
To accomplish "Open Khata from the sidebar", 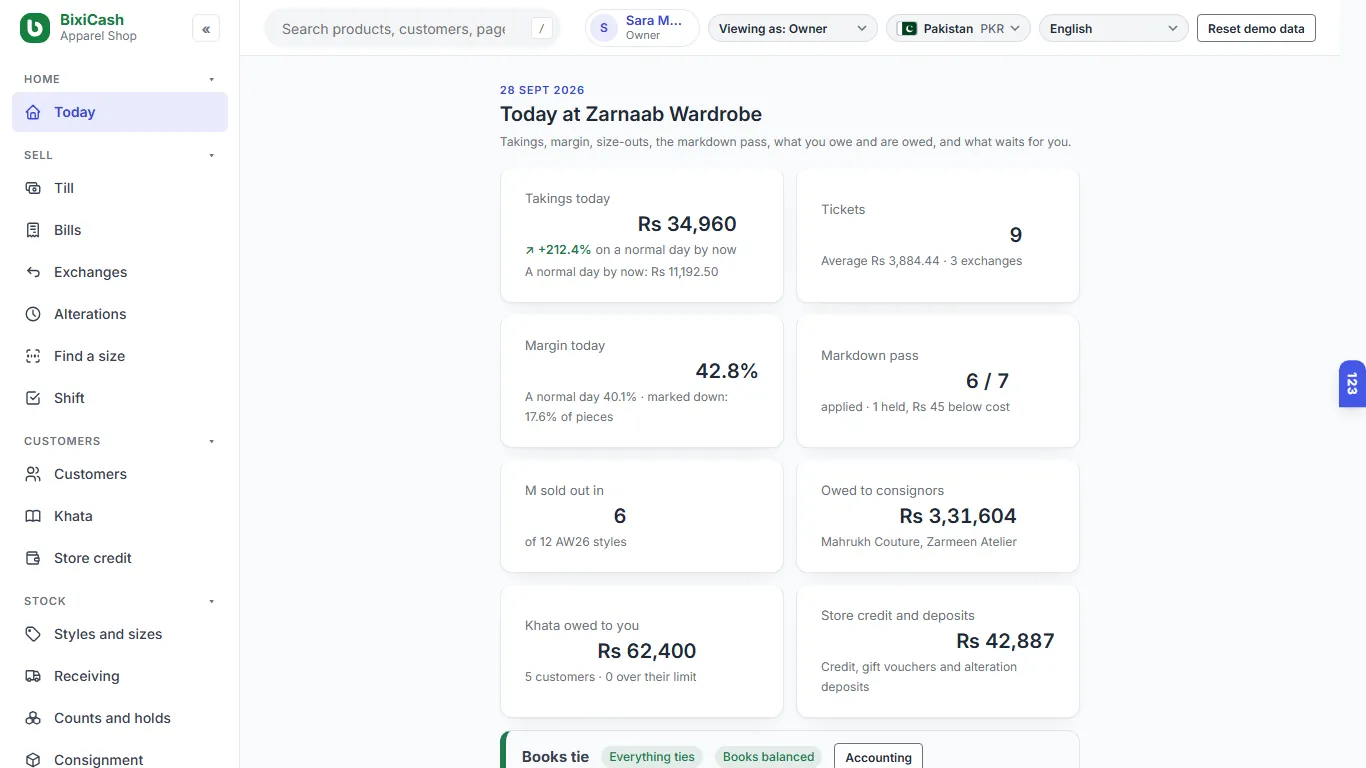I will pyautogui.click(x=120, y=516).
